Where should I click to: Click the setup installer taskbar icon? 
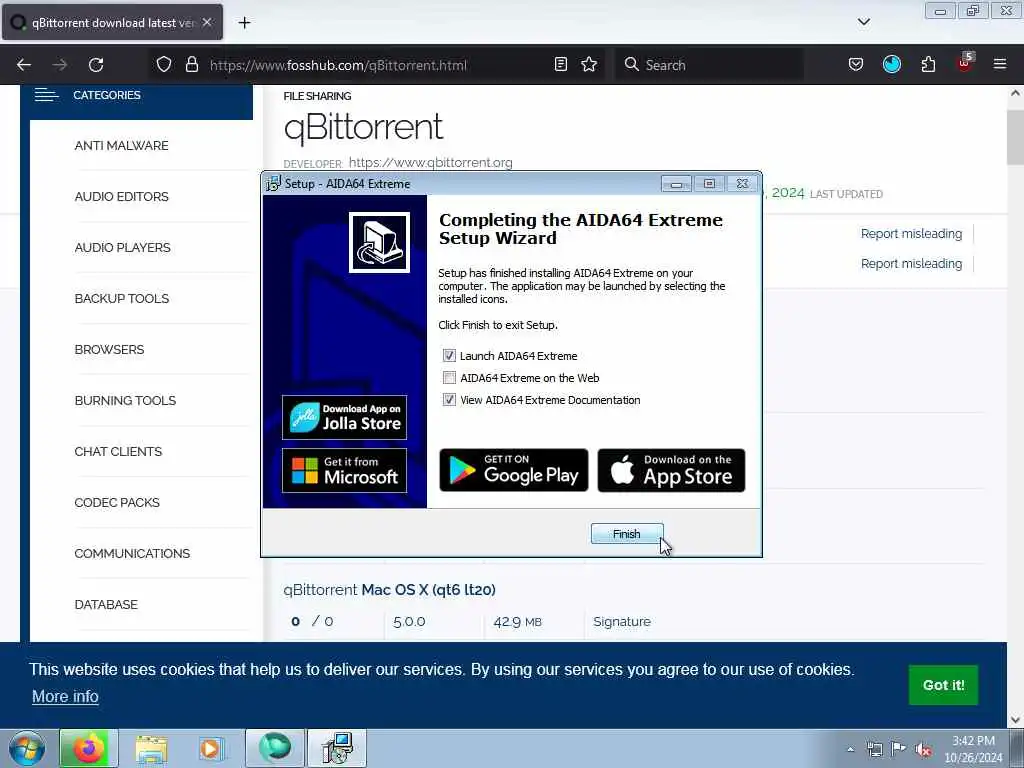[x=338, y=748]
